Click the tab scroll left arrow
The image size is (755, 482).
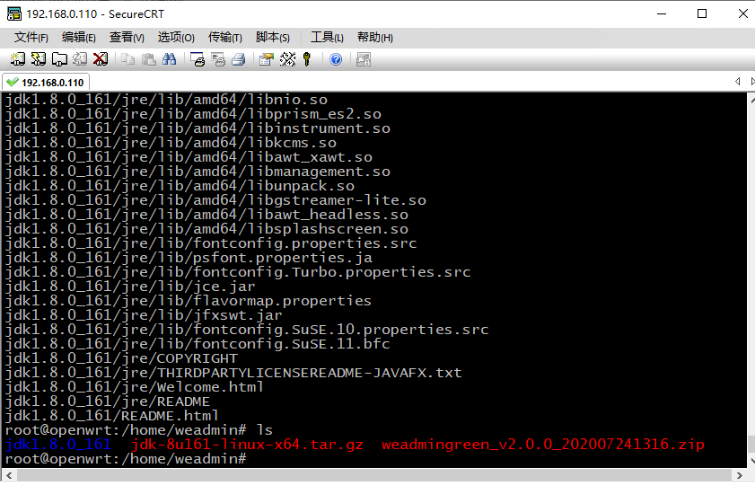[x=737, y=81]
